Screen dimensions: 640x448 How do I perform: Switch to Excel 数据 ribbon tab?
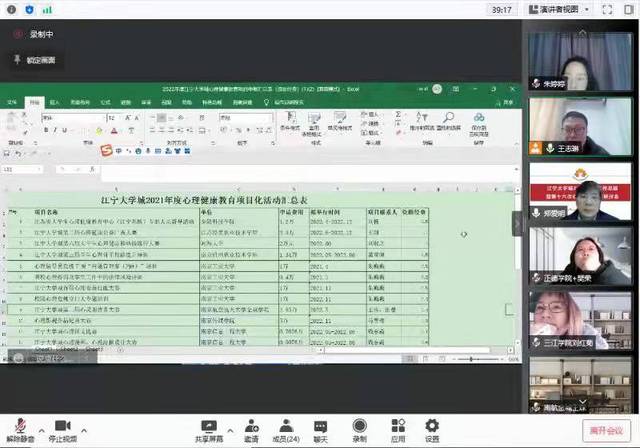pyautogui.click(x=126, y=102)
